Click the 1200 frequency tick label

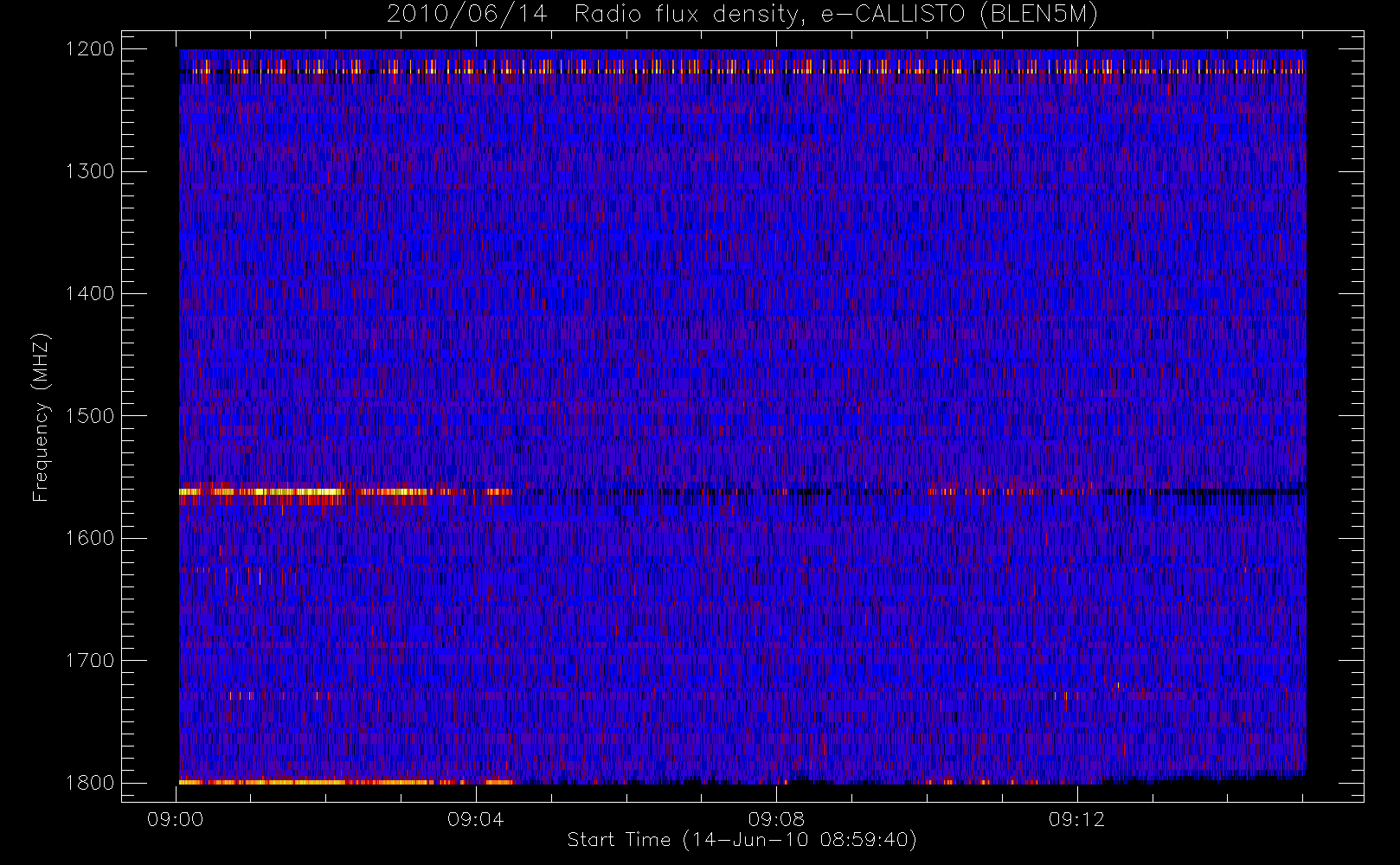point(90,49)
